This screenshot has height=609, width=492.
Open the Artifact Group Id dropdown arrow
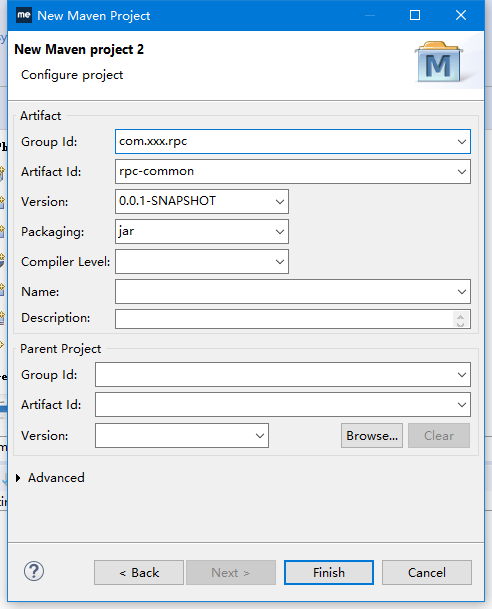click(x=461, y=142)
